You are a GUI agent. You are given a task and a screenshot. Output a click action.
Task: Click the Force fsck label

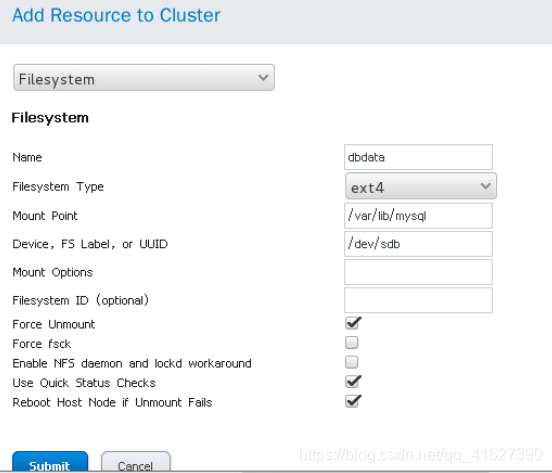[x=42, y=343]
